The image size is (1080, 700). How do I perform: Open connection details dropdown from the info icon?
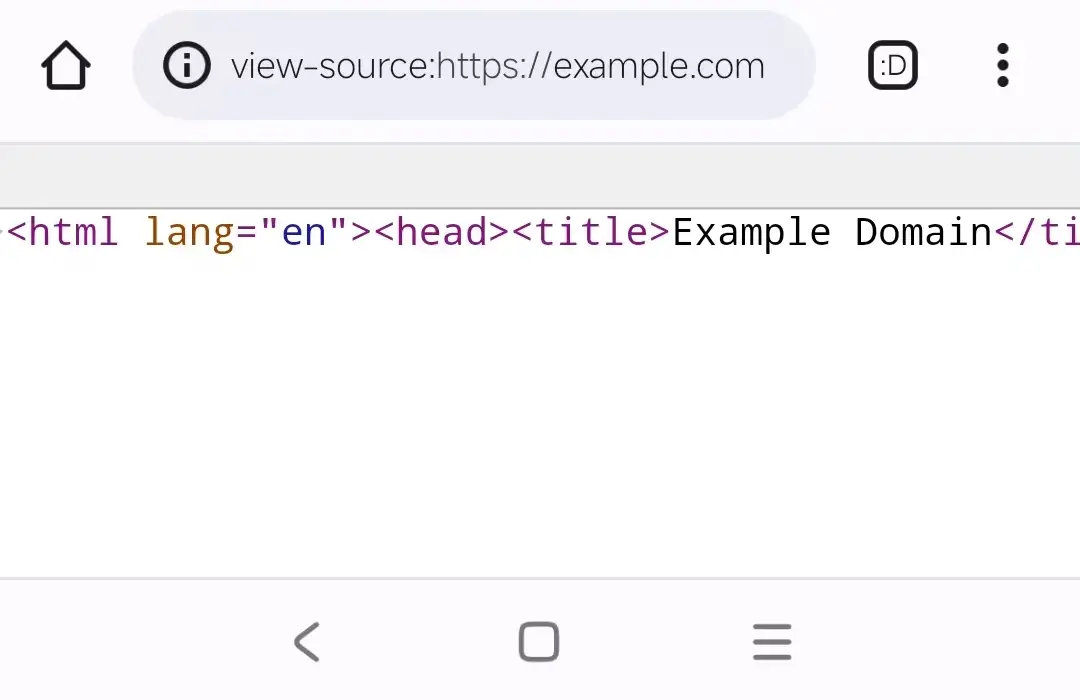point(187,67)
